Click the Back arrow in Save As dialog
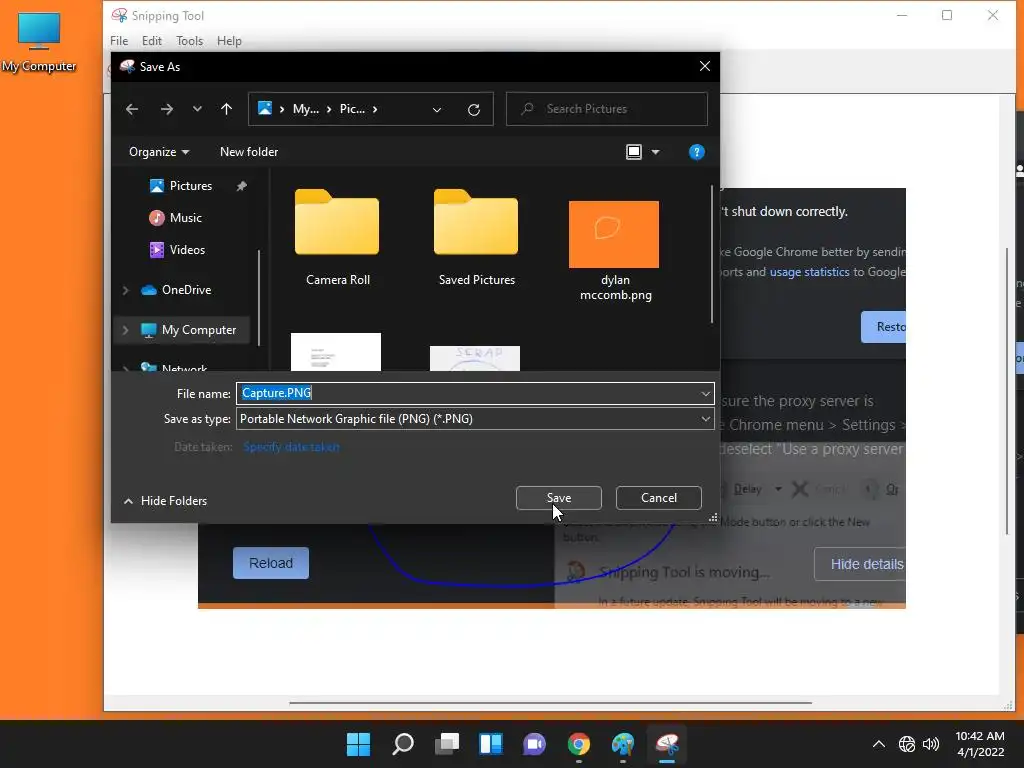The height and width of the screenshot is (768, 1024). tap(132, 109)
